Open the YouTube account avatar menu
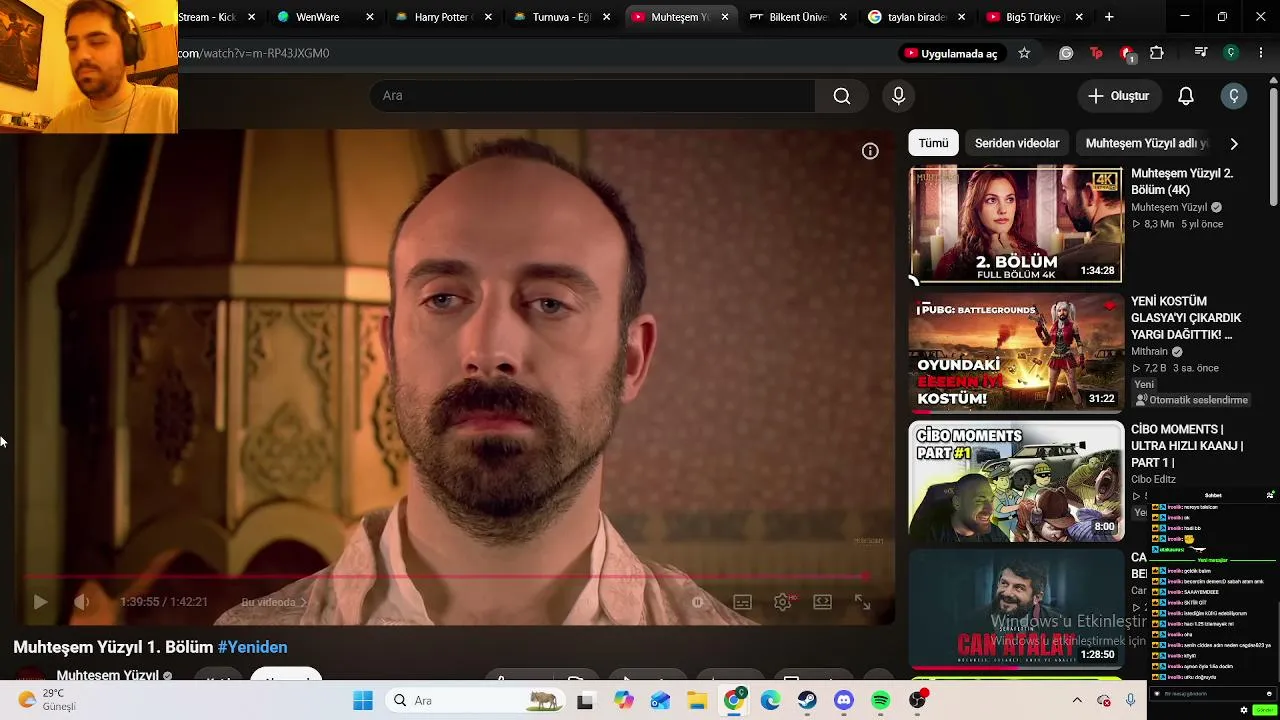Image resolution: width=1280 pixels, height=720 pixels. click(x=1234, y=96)
